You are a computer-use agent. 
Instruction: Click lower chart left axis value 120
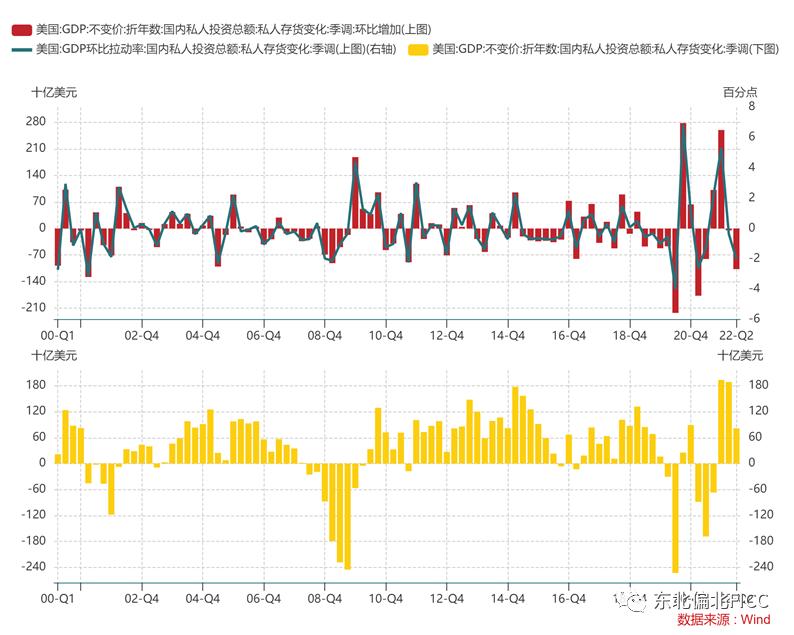tap(35, 411)
